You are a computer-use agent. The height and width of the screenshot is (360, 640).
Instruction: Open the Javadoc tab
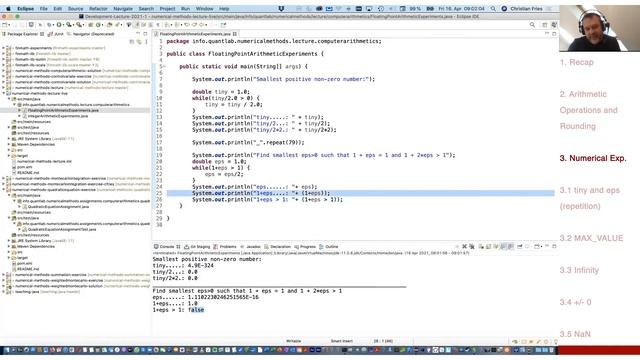pos(251,247)
